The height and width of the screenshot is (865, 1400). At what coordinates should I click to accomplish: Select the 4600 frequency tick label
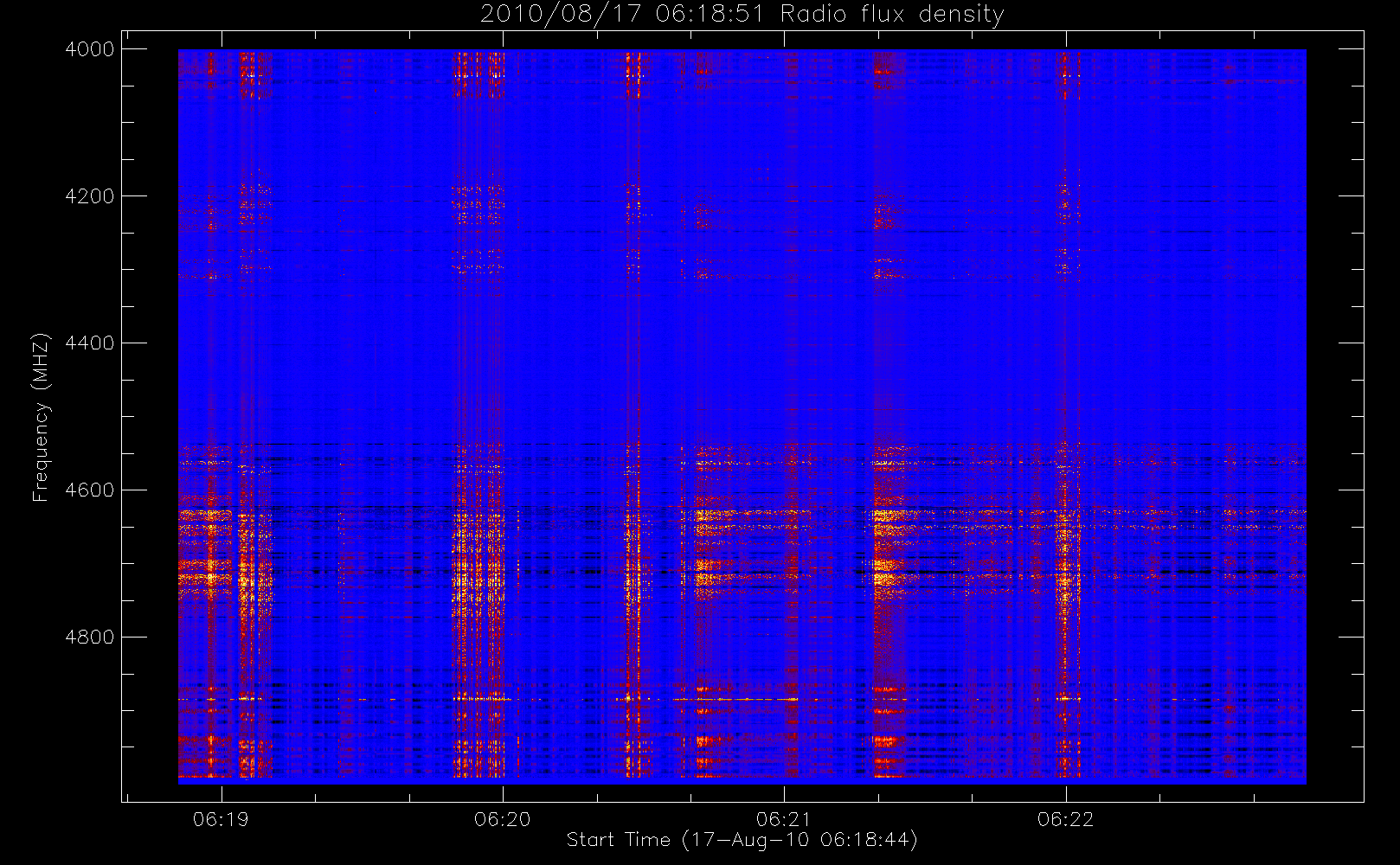[90, 490]
